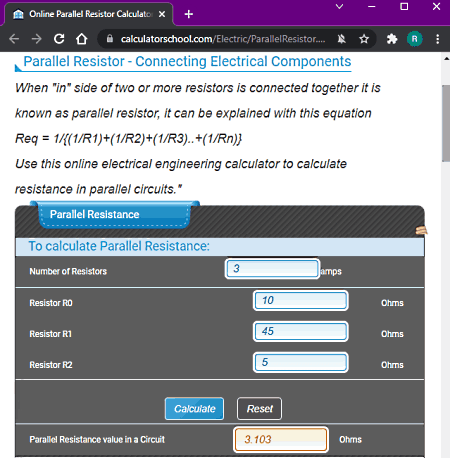Image resolution: width=450 pixels, height=458 pixels.
Task: Click the Reset button
Action: pos(259,409)
